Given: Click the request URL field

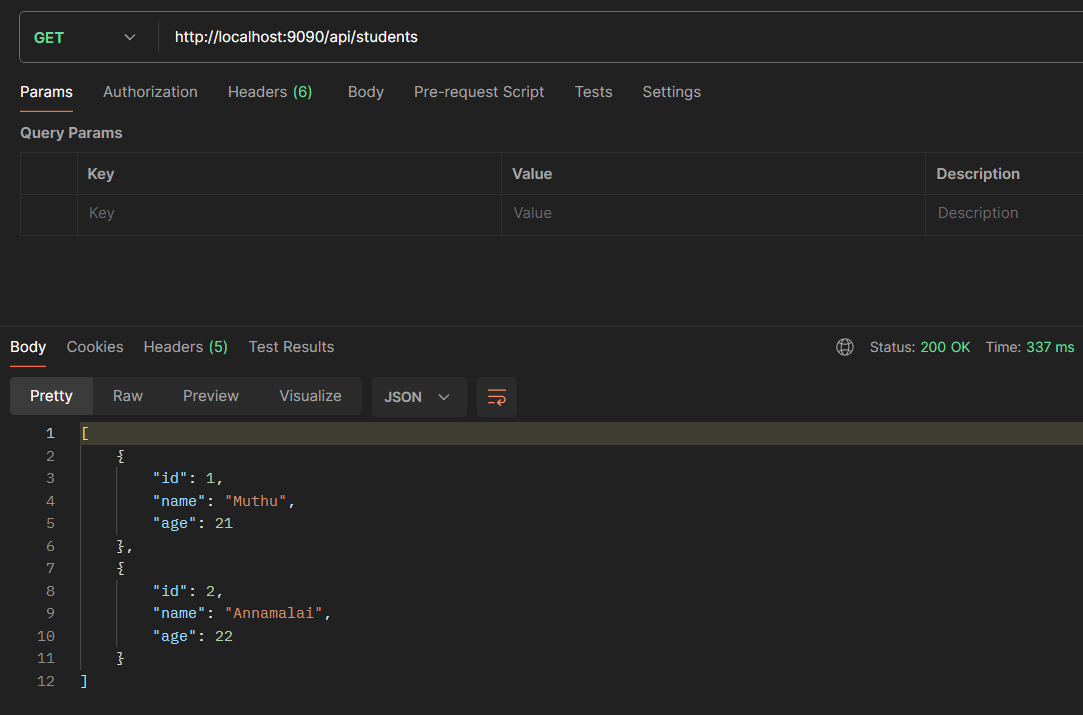Looking at the screenshot, I should pos(622,37).
